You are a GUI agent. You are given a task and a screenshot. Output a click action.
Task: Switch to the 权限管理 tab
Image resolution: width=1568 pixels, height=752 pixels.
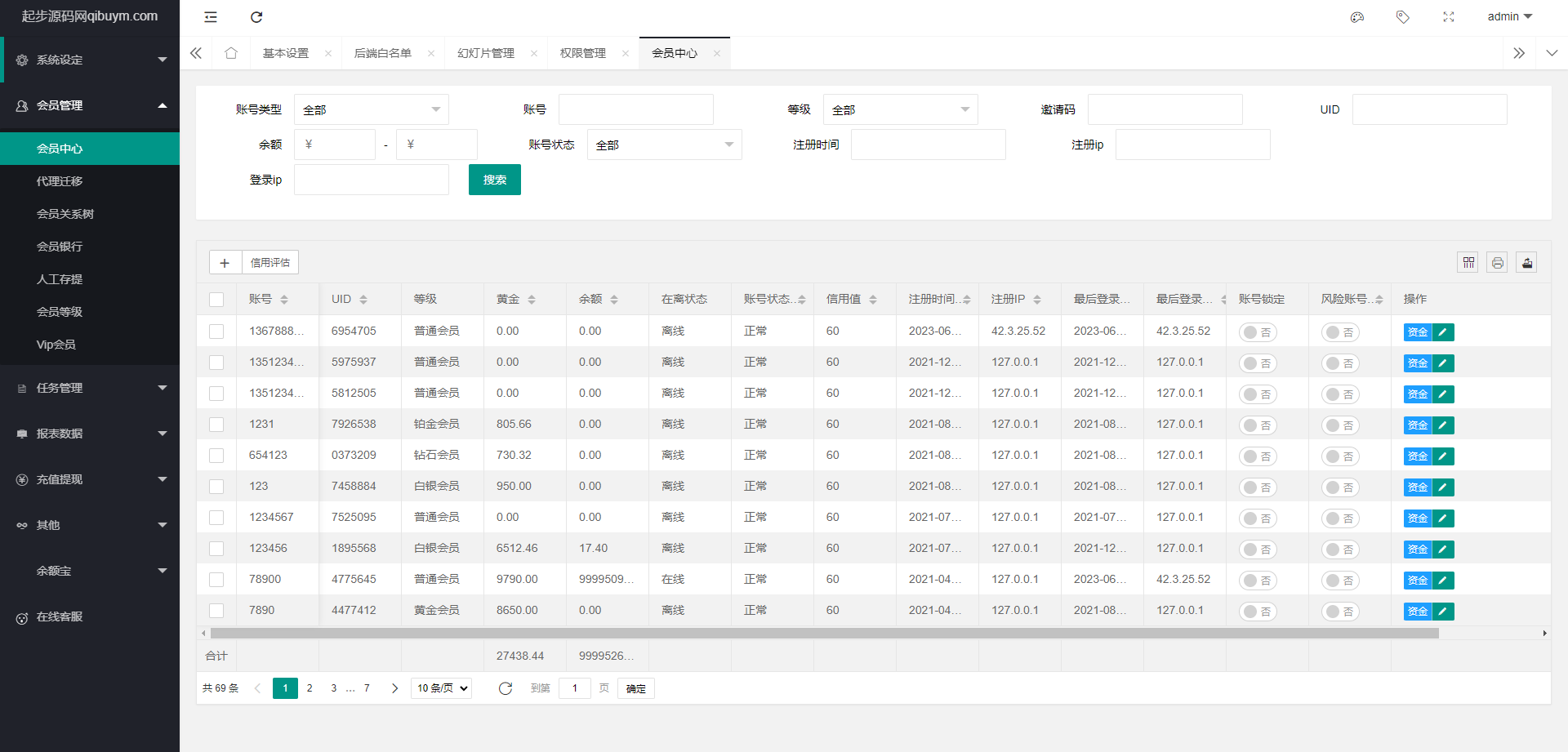582,53
